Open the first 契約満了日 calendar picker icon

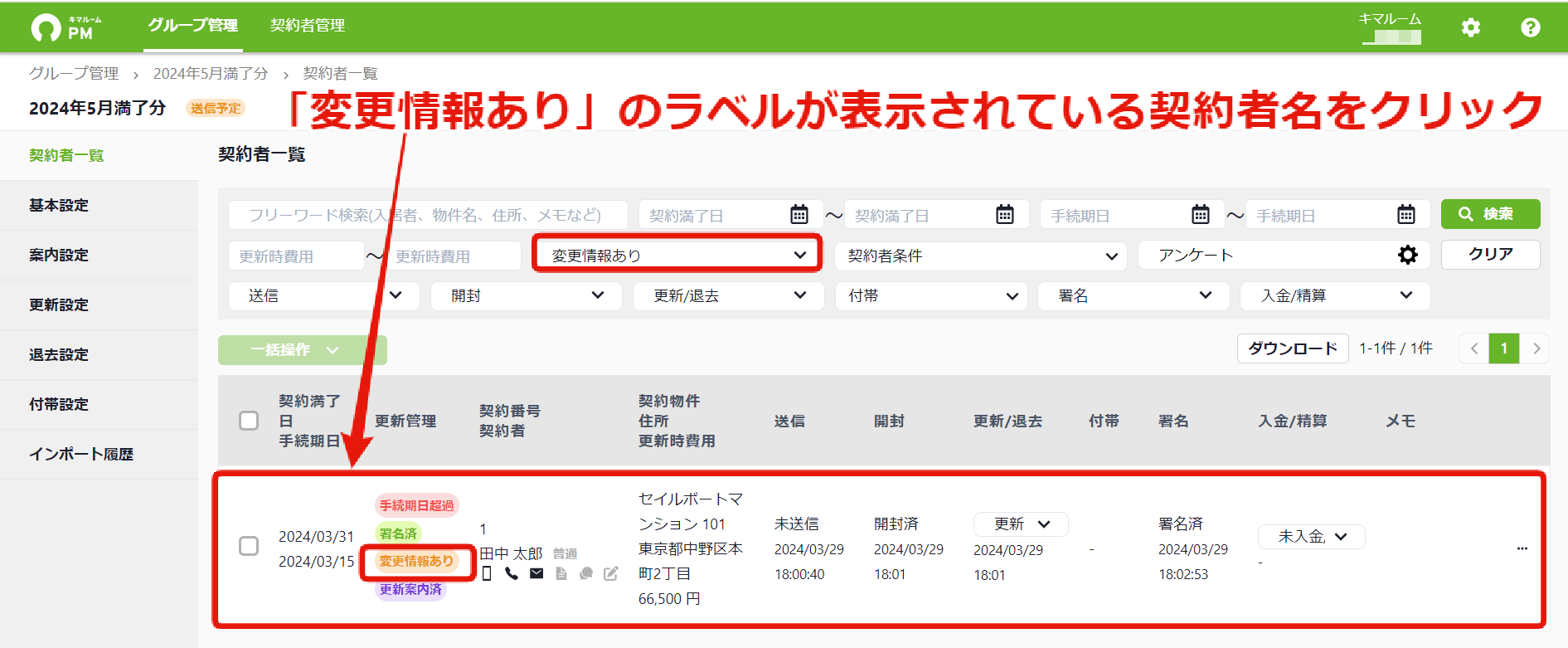[799, 214]
